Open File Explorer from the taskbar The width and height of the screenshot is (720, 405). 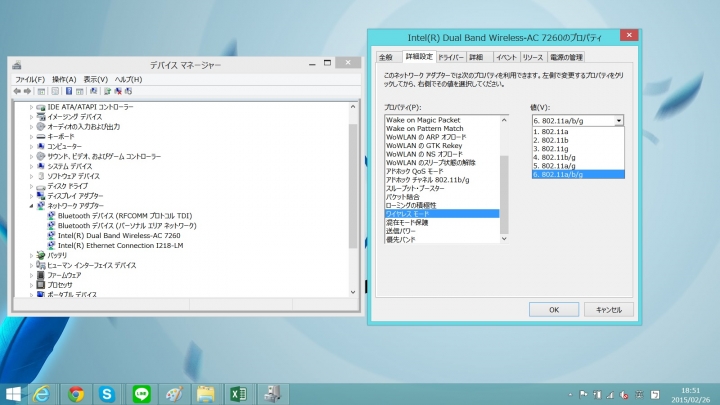click(206, 394)
